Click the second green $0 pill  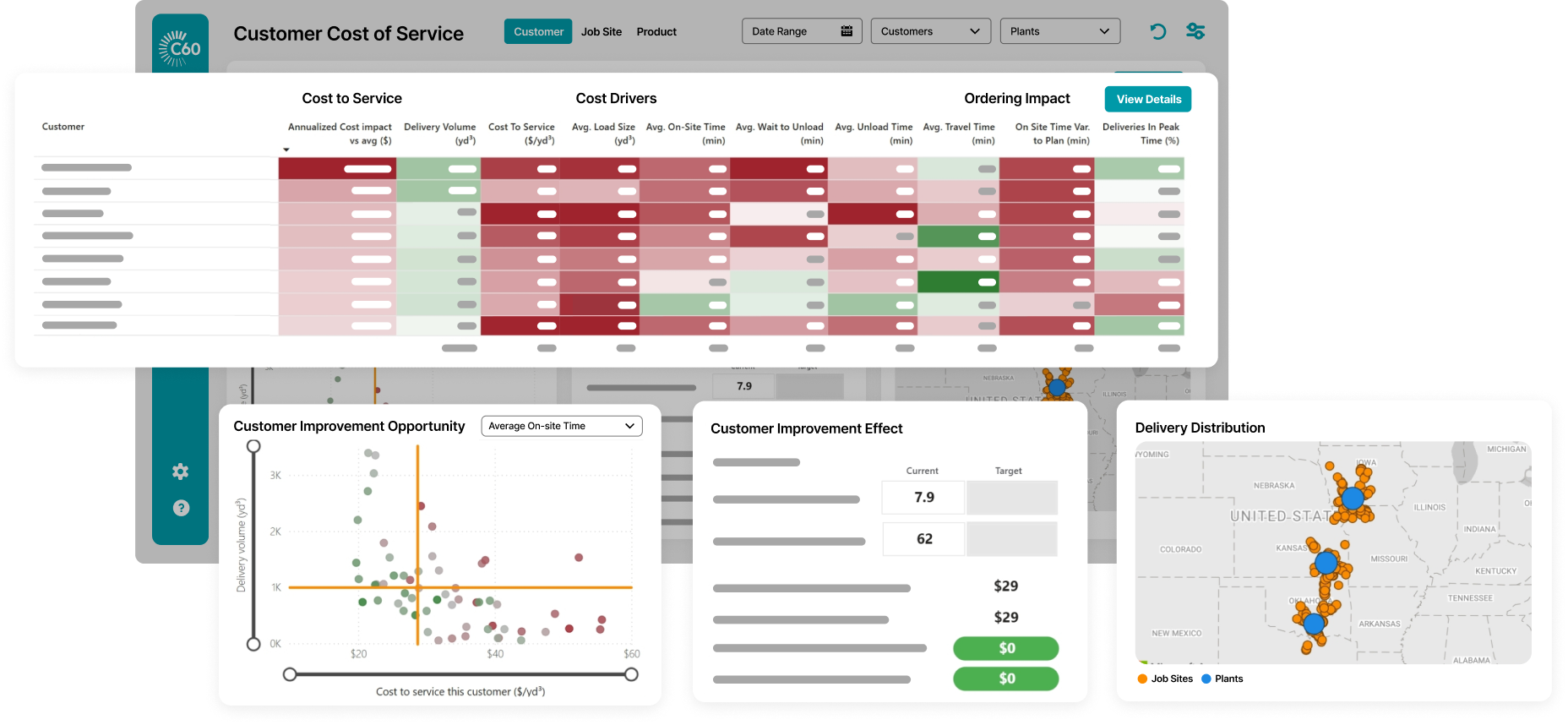[1005, 679]
